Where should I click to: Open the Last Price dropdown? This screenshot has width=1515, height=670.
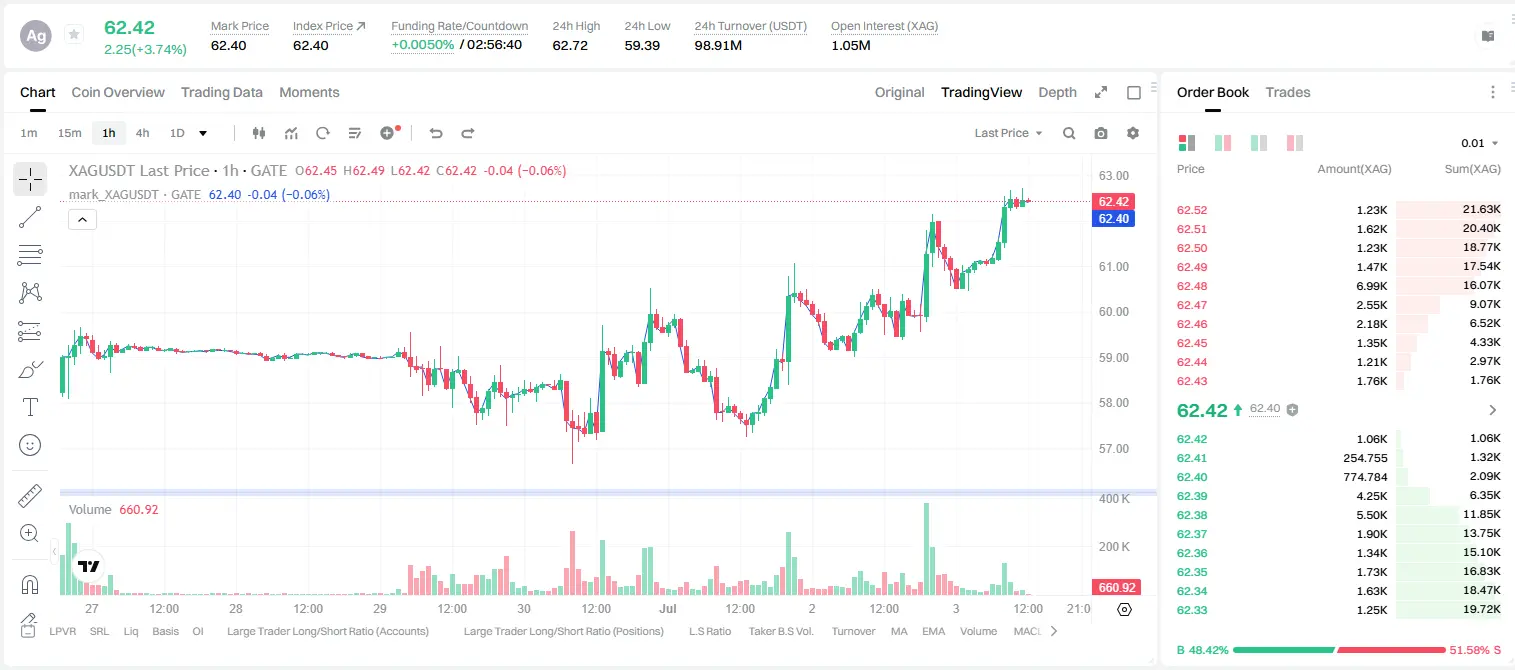(1008, 133)
